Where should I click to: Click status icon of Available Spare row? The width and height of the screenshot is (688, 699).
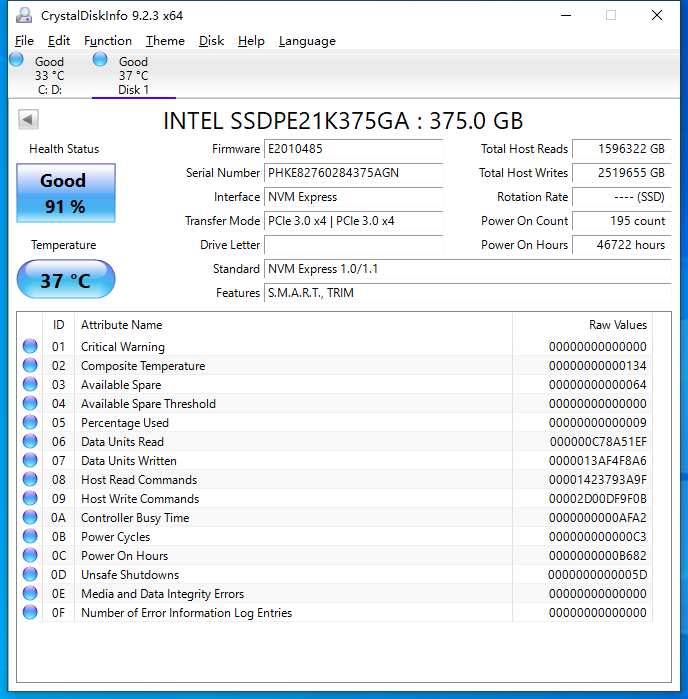(x=30, y=384)
